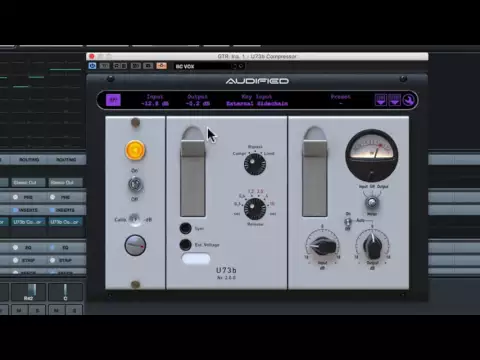Toggle EQ on the R42-panned channel
This screenshot has height=360, width=480.
[15, 248]
